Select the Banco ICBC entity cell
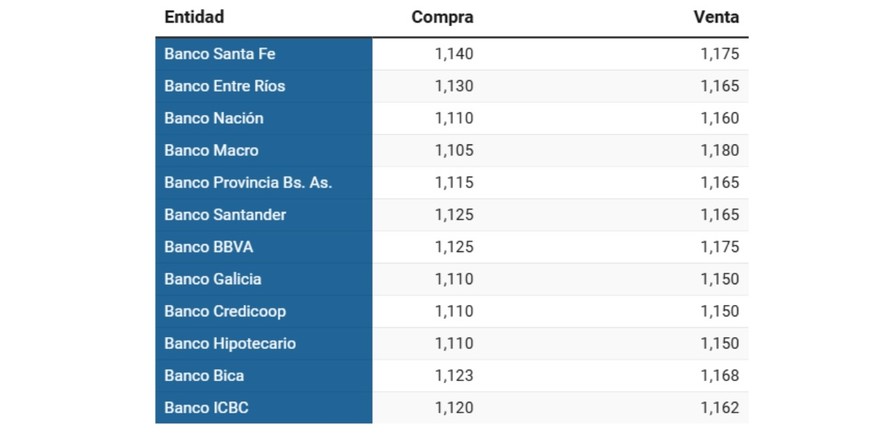This screenshot has width=870, height=438. (x=206, y=408)
